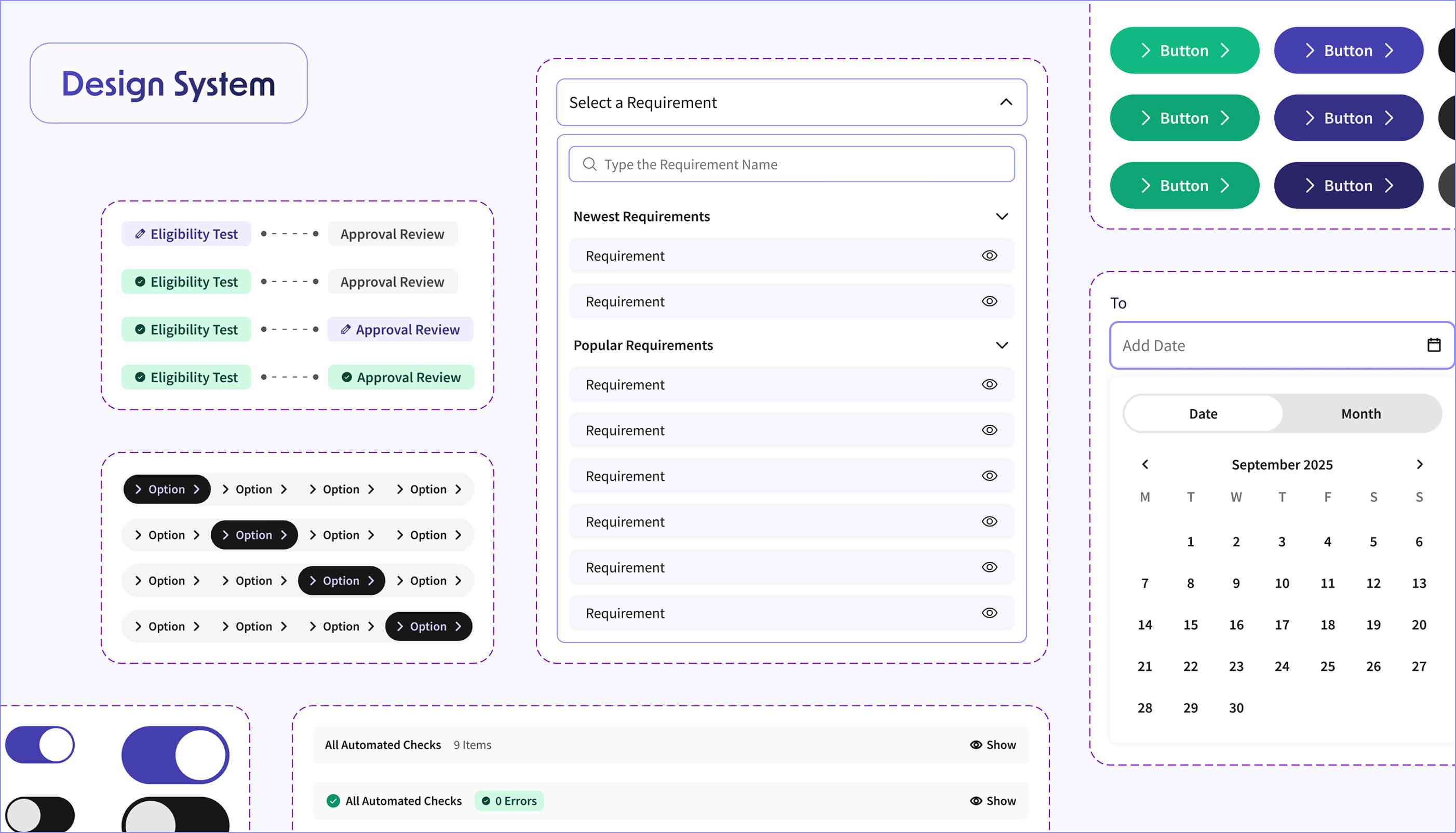Hide the first Requirement using its eye toggle

[990, 256]
